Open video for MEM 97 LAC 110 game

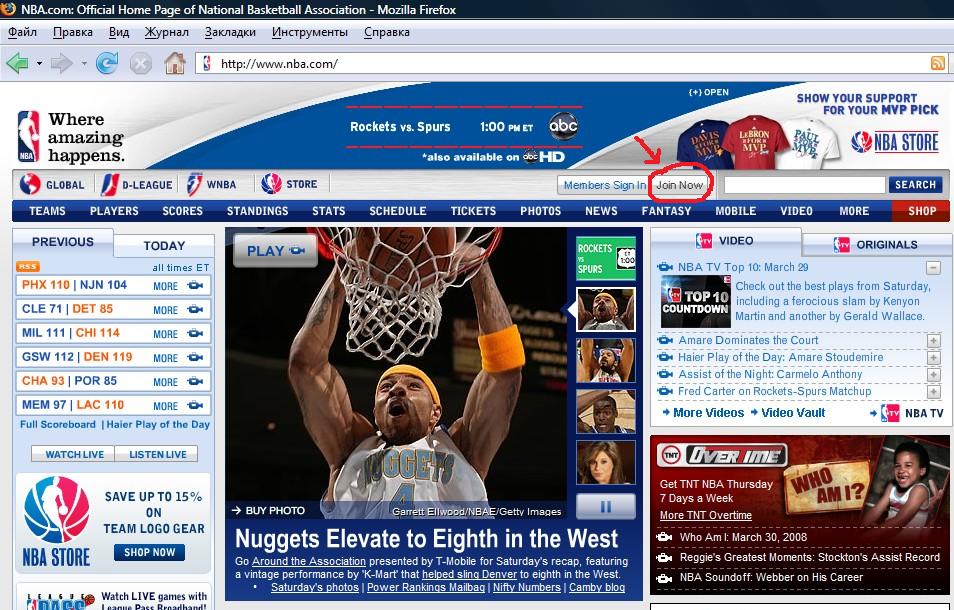195,405
